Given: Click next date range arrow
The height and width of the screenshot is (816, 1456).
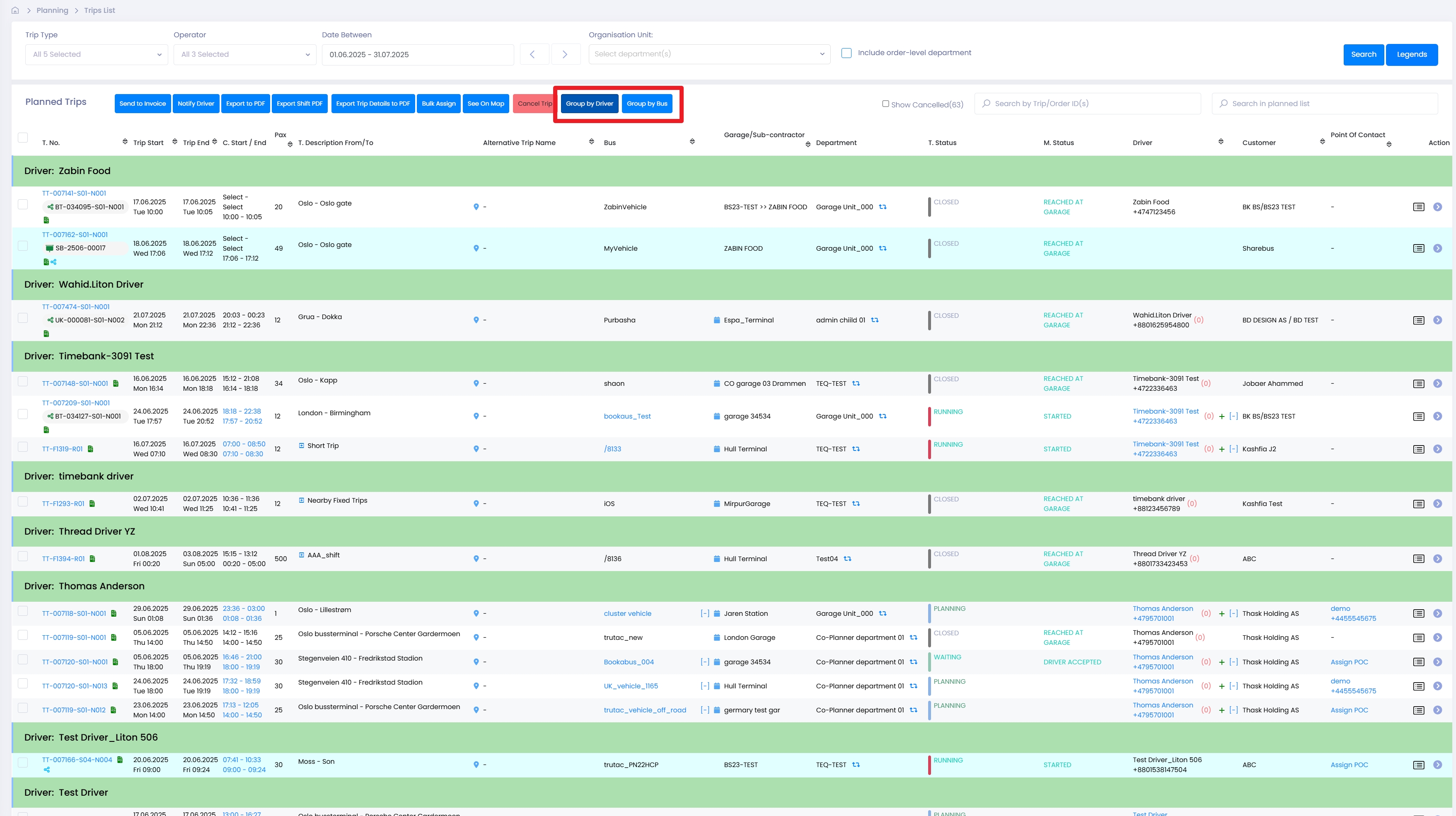Looking at the screenshot, I should pyautogui.click(x=566, y=54).
